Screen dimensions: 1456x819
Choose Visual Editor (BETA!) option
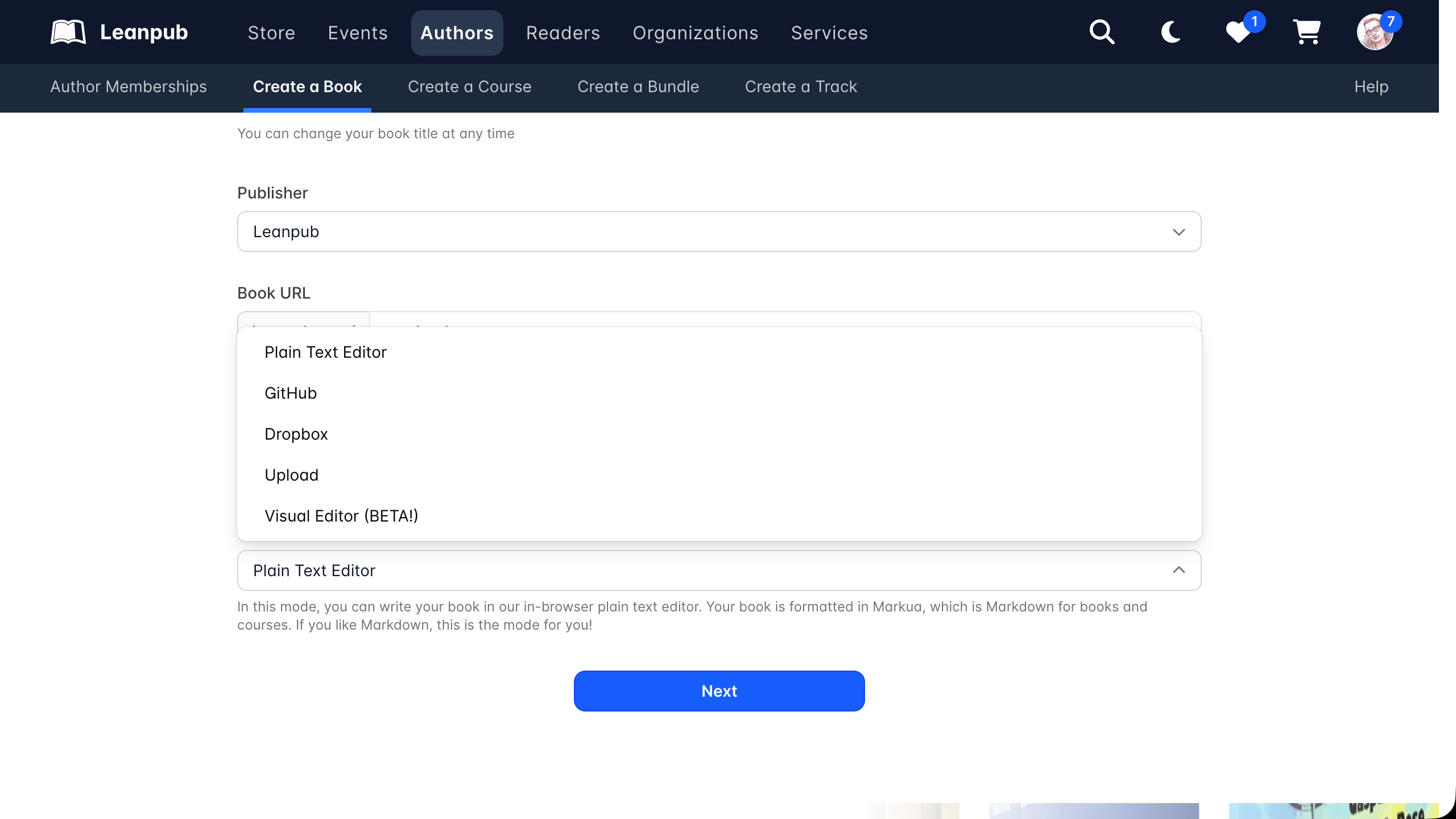click(x=719, y=516)
